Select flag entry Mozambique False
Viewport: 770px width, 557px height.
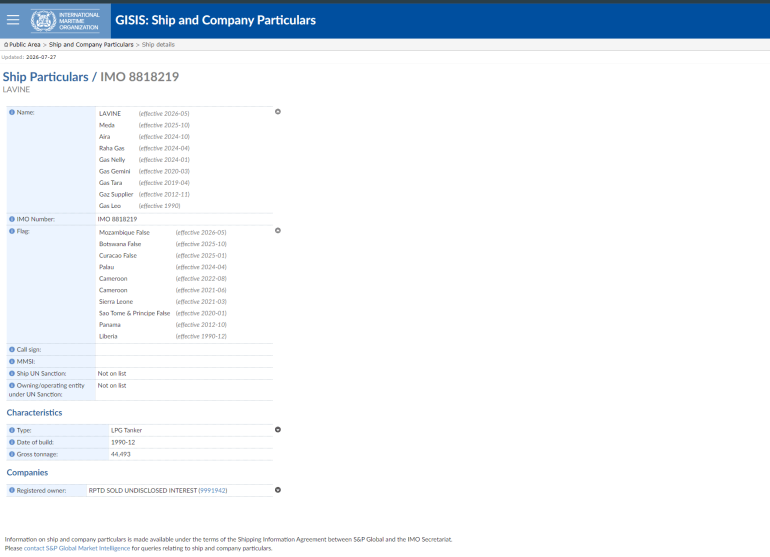[x=124, y=233]
